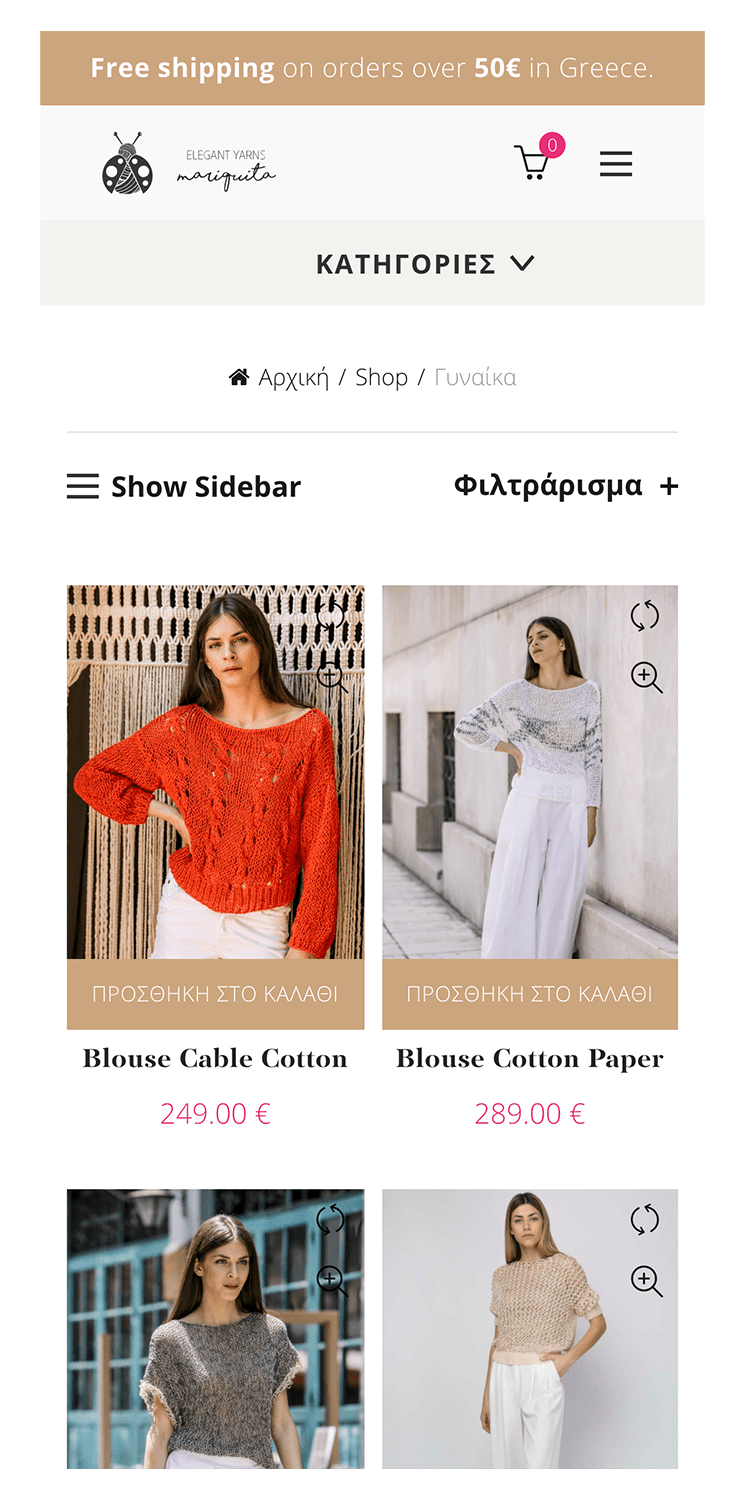Click quick view magnifier on beige knit top
Image resolution: width=746 pixels, height=1500 pixels.
[646, 1281]
